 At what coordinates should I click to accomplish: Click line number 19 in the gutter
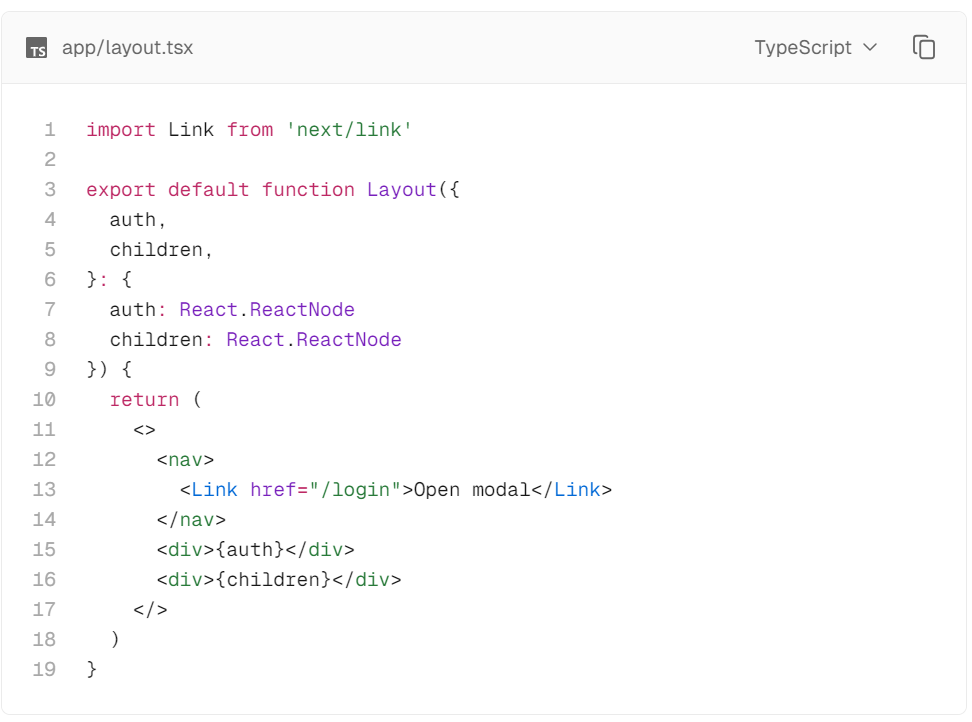(x=44, y=669)
